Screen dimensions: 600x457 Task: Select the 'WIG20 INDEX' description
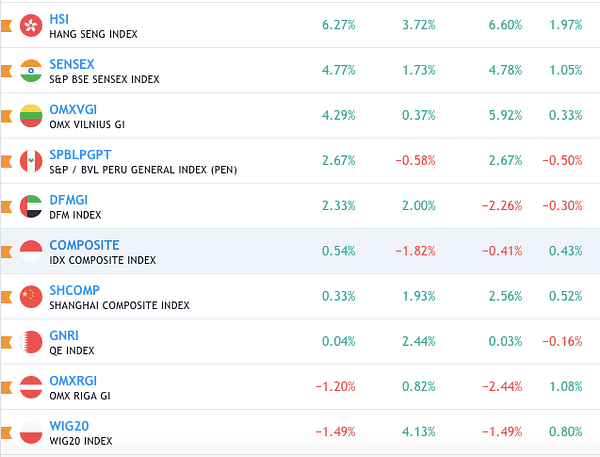pos(81,441)
